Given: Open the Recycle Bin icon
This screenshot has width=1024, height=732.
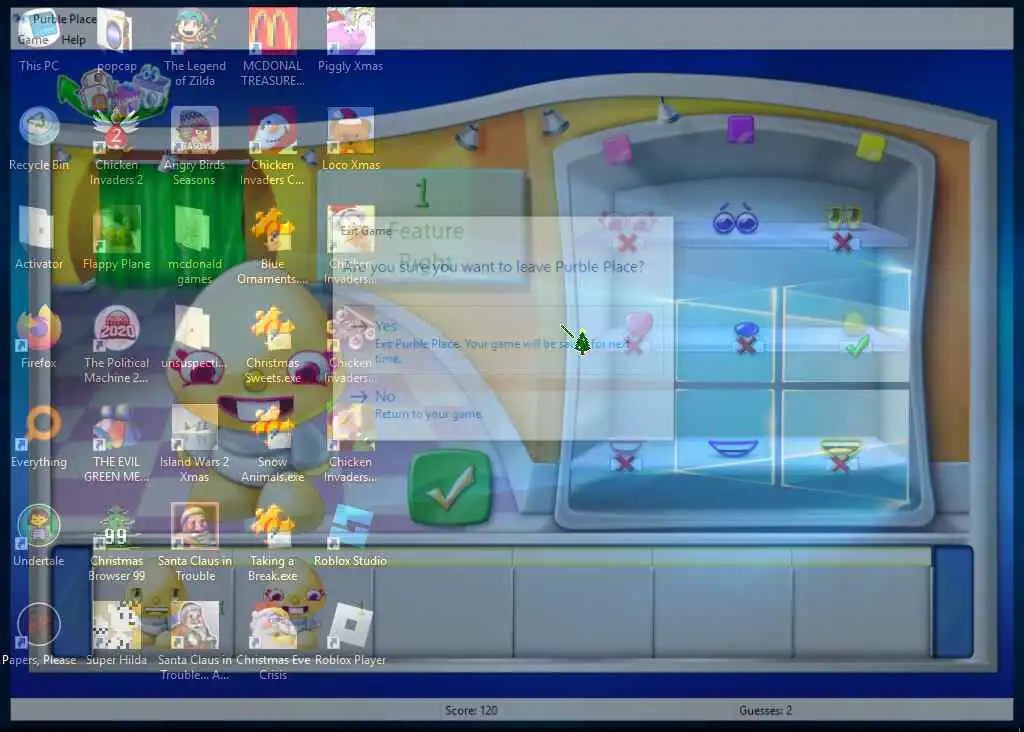Looking at the screenshot, I should click(x=39, y=138).
